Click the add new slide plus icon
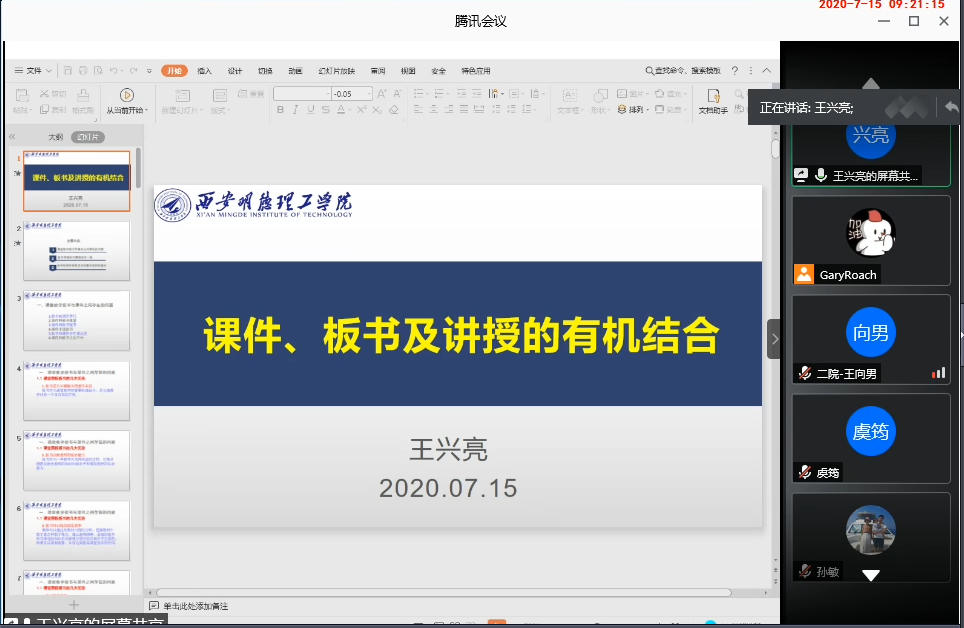The height and width of the screenshot is (628, 964). (x=73, y=604)
